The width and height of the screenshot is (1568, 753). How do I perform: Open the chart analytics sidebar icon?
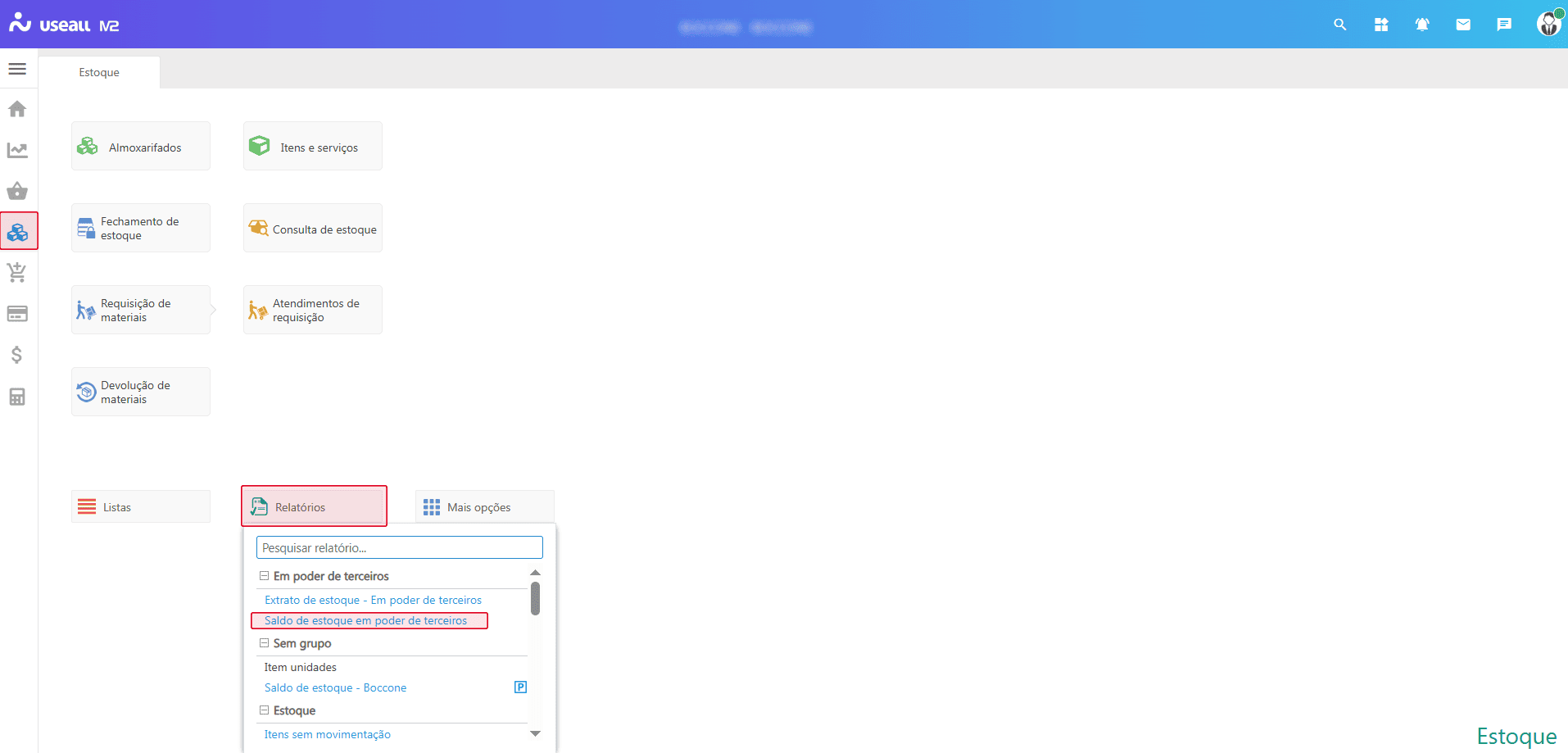[17, 150]
